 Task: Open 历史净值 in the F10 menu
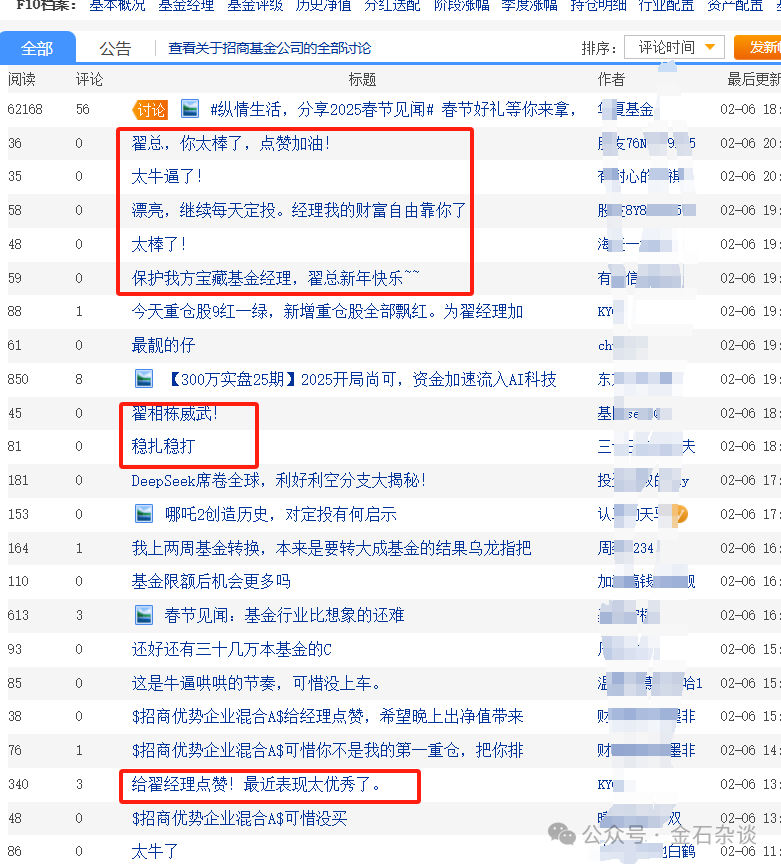coord(323,6)
